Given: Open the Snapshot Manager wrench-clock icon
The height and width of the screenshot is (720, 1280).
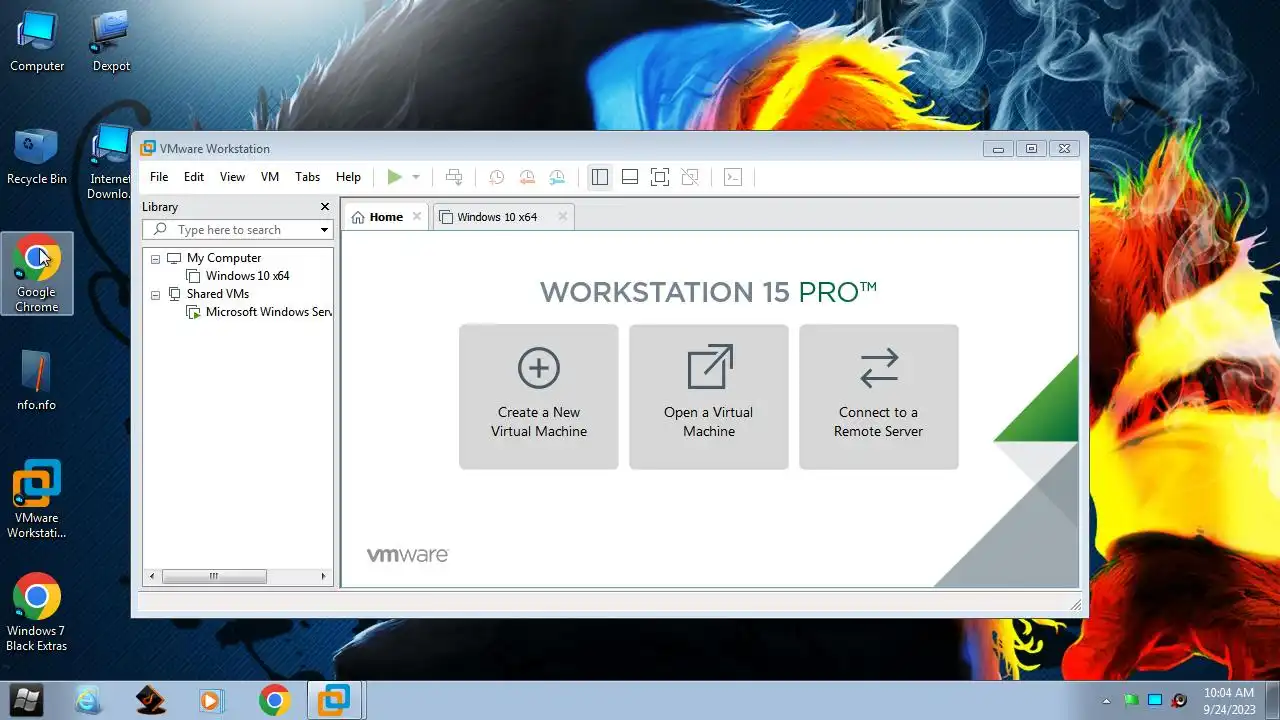Looking at the screenshot, I should tap(557, 177).
